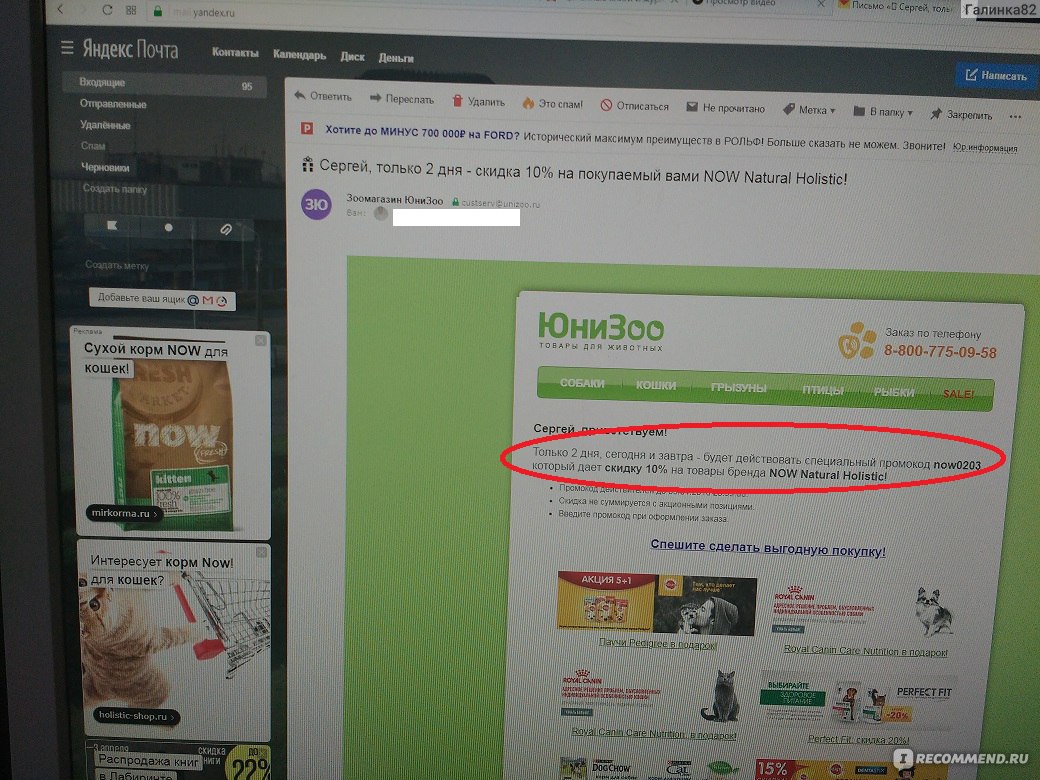Expand the В папку dropdown

[x=883, y=112]
